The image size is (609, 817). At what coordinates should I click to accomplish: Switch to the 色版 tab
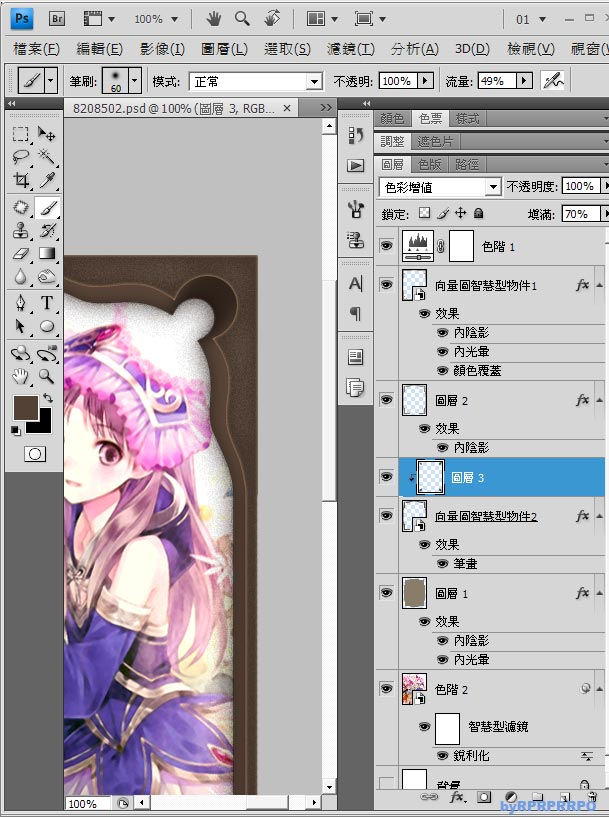tap(429, 165)
